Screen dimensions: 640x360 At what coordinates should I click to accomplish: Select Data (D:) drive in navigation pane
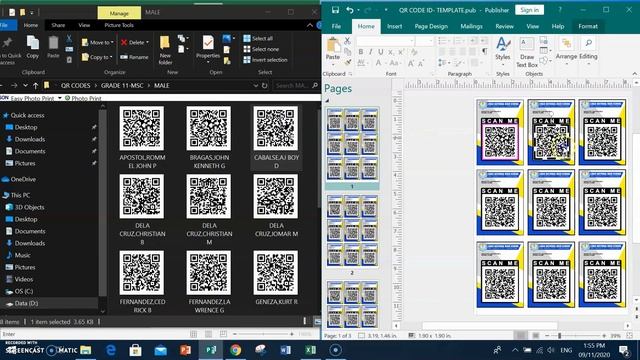click(x=26, y=303)
